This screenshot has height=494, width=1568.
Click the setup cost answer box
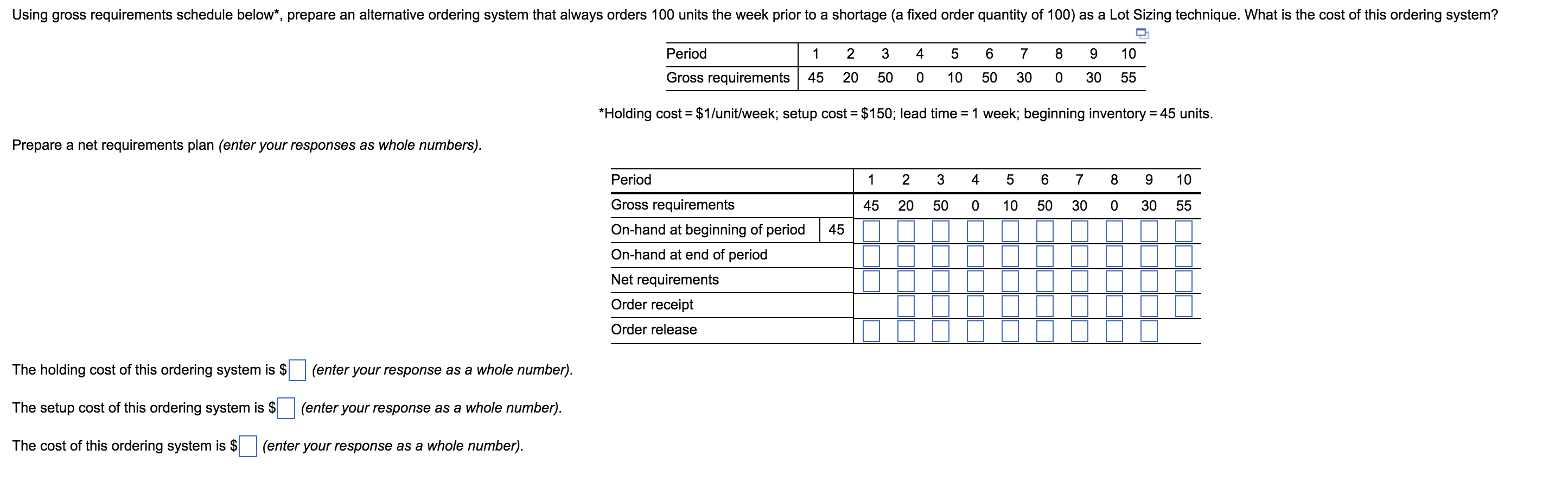[x=286, y=408]
